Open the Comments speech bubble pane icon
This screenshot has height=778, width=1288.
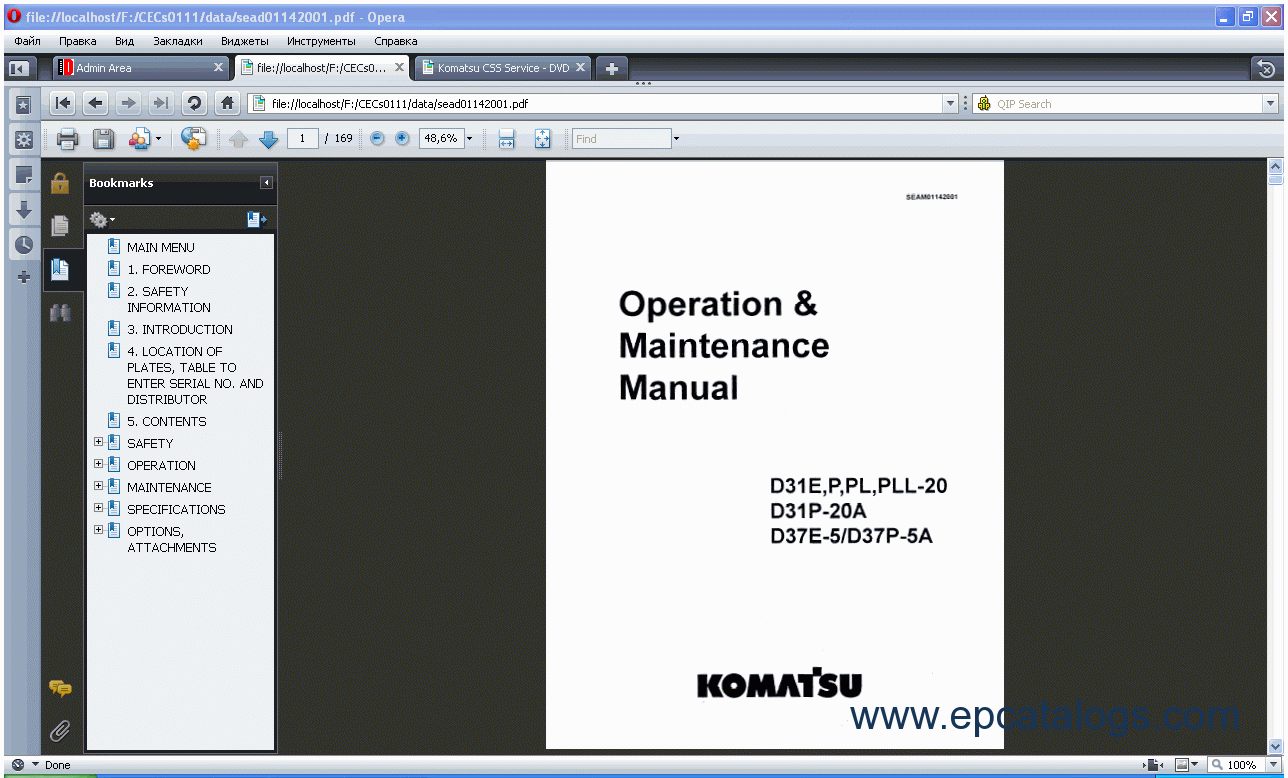(60, 688)
